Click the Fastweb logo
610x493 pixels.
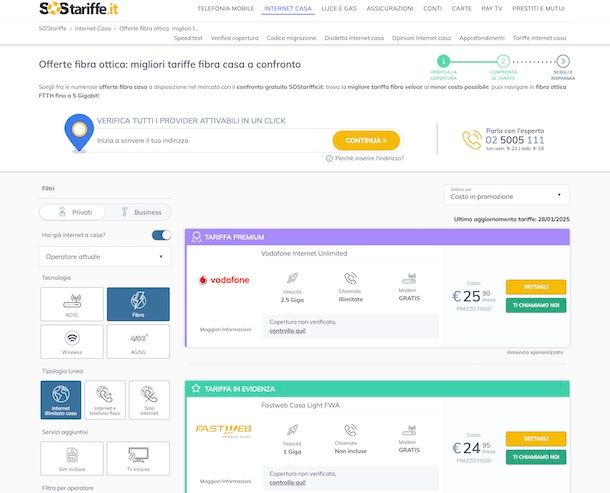coord(224,430)
